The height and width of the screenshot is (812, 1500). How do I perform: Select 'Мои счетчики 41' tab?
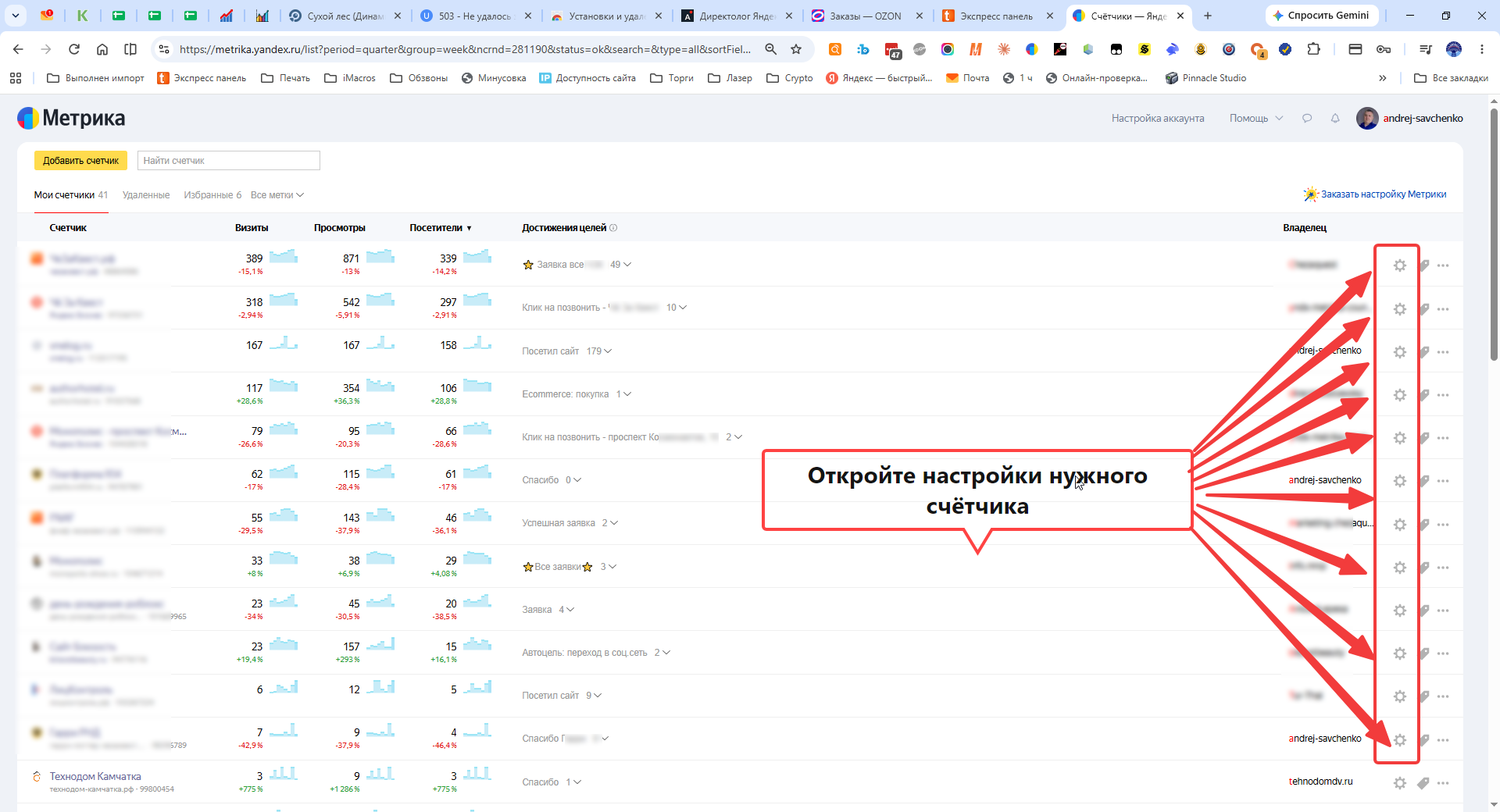click(71, 195)
